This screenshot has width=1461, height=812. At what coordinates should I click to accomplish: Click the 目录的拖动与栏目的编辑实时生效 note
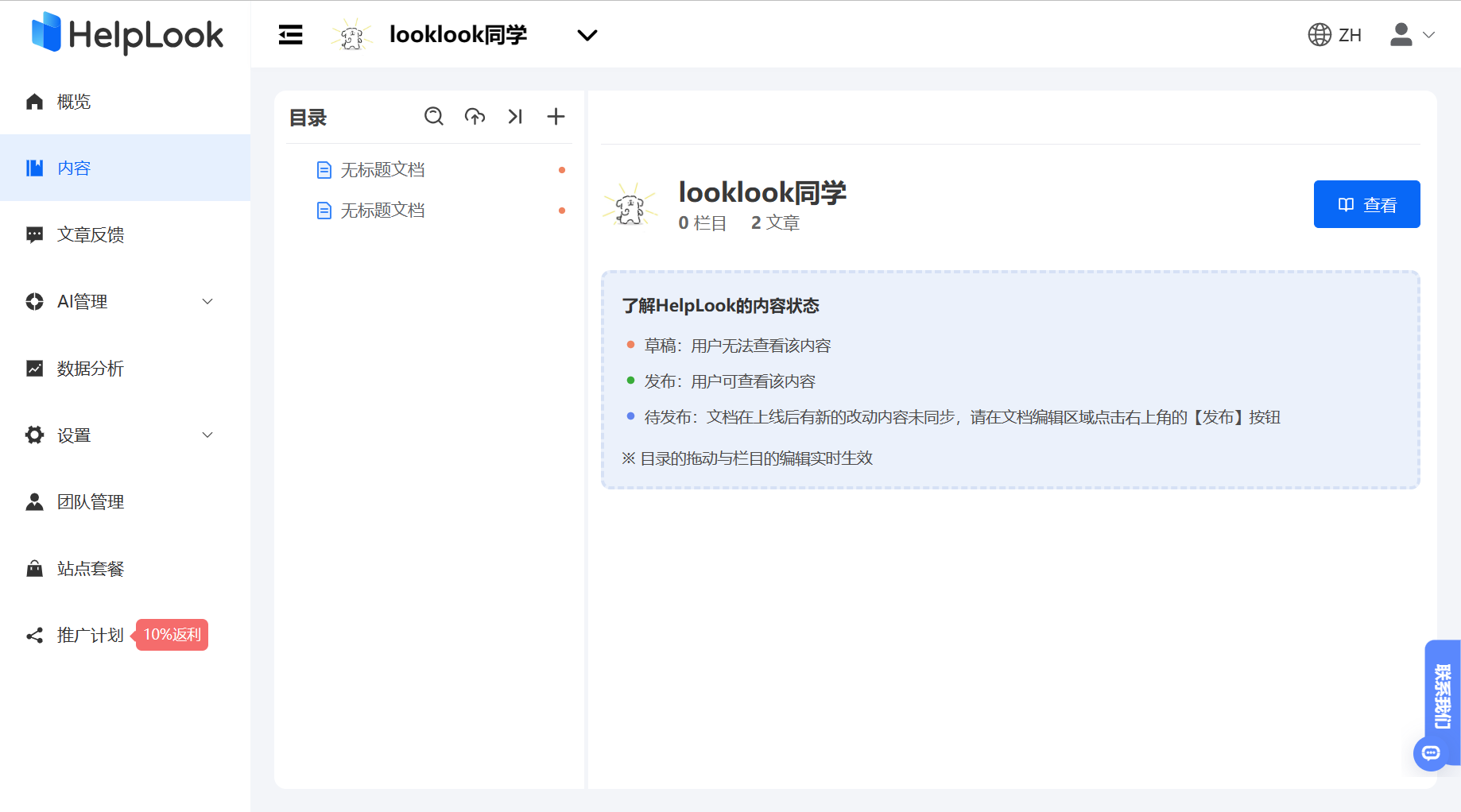pos(747,458)
